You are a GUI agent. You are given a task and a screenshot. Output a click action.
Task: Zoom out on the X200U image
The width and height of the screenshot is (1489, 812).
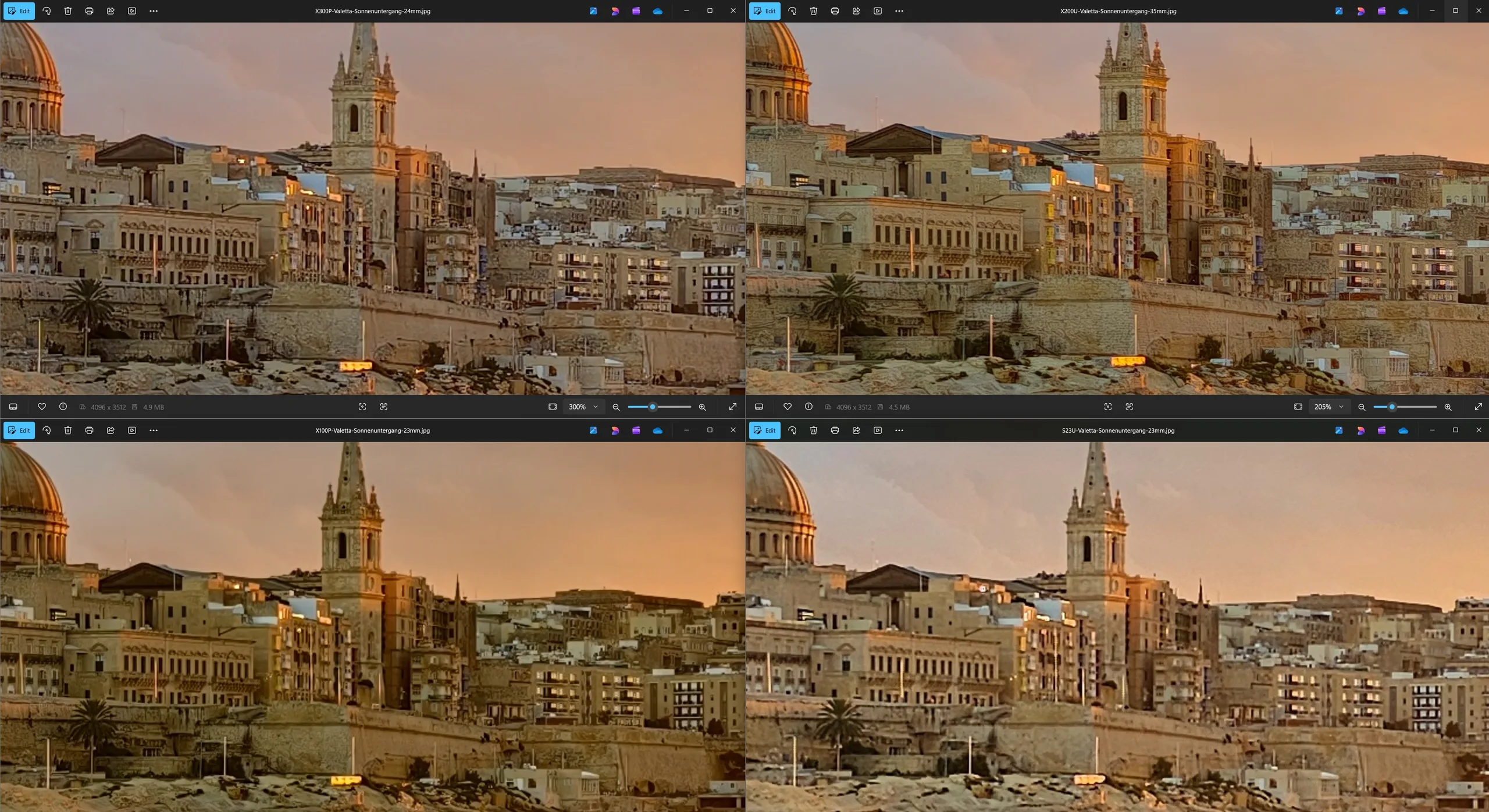pyautogui.click(x=1362, y=407)
